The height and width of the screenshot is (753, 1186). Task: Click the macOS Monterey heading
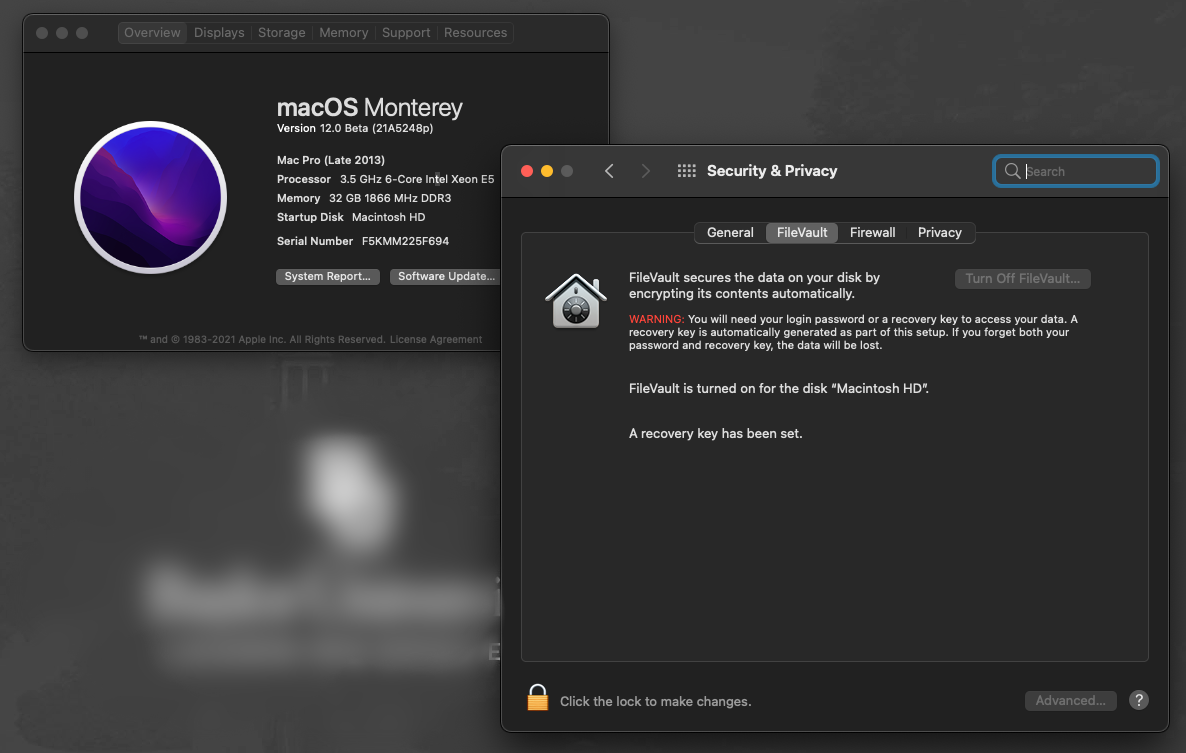click(369, 107)
